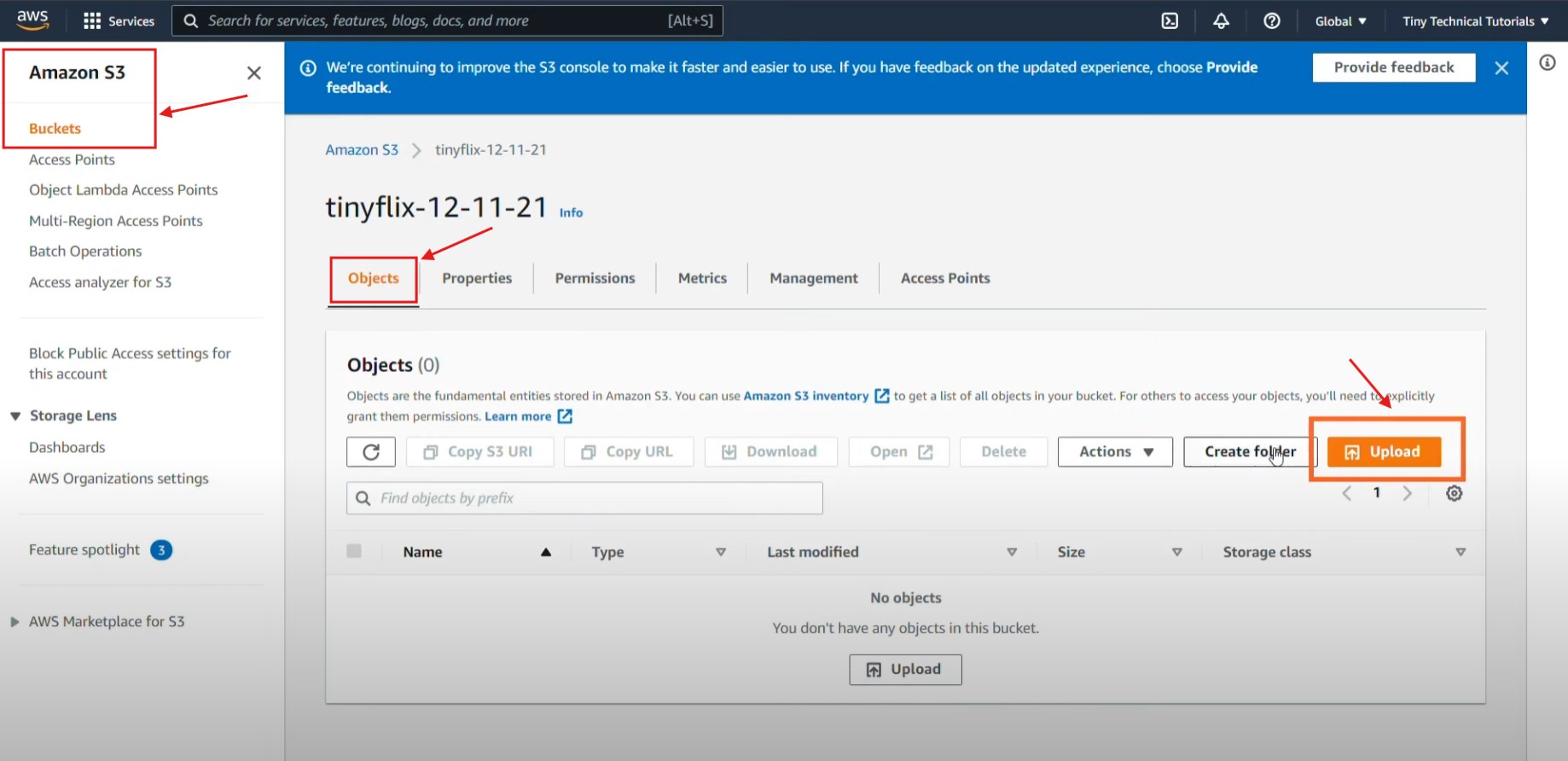Expand the Actions dropdown
1568x761 pixels.
click(1115, 452)
